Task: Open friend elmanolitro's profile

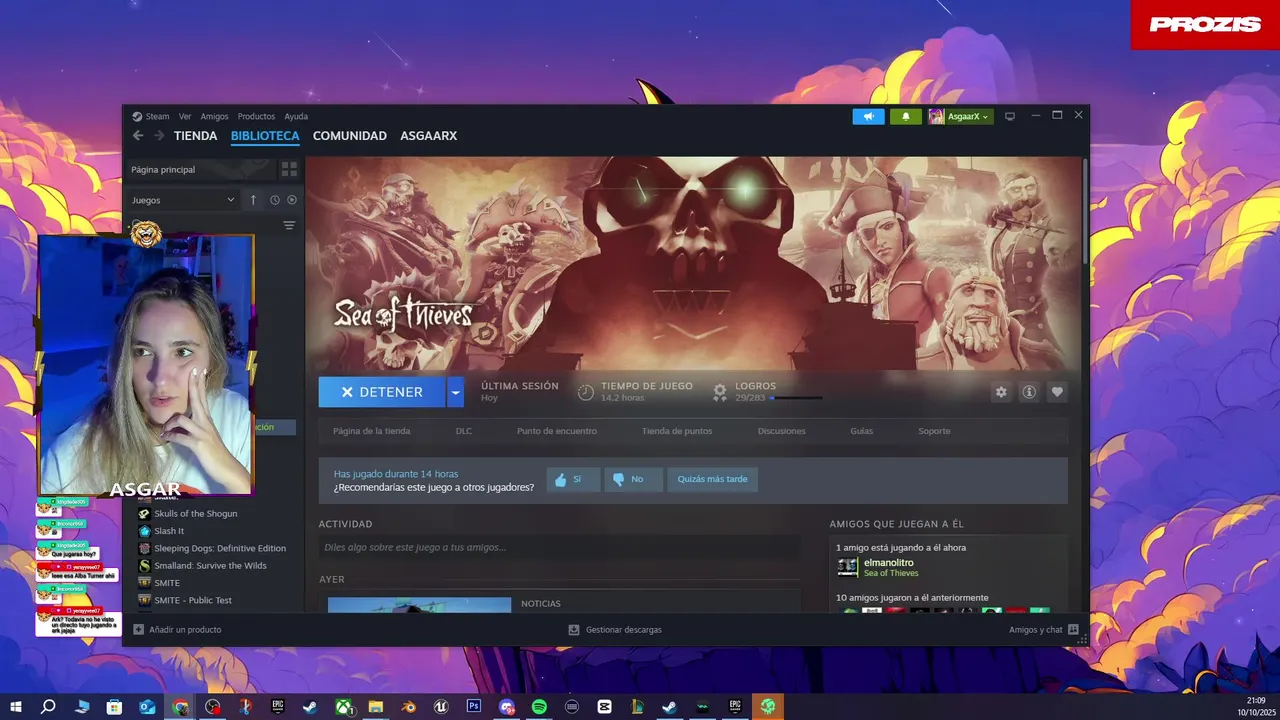Action: coord(888,563)
